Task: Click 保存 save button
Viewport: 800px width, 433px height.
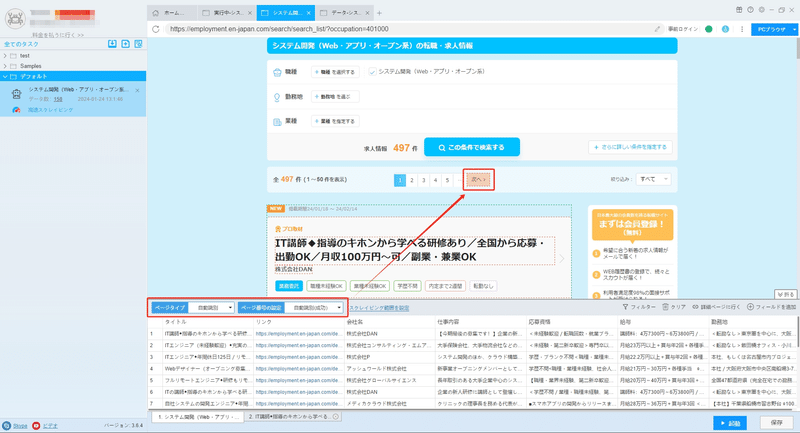Action: click(777, 423)
